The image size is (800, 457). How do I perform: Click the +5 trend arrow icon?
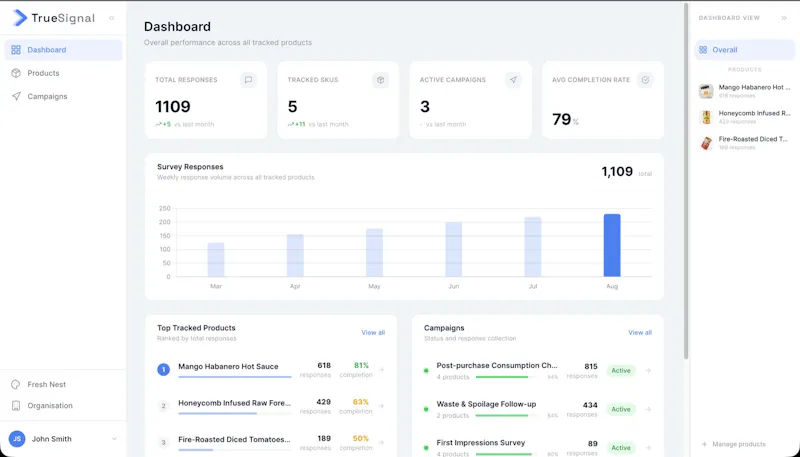[x=159, y=124]
